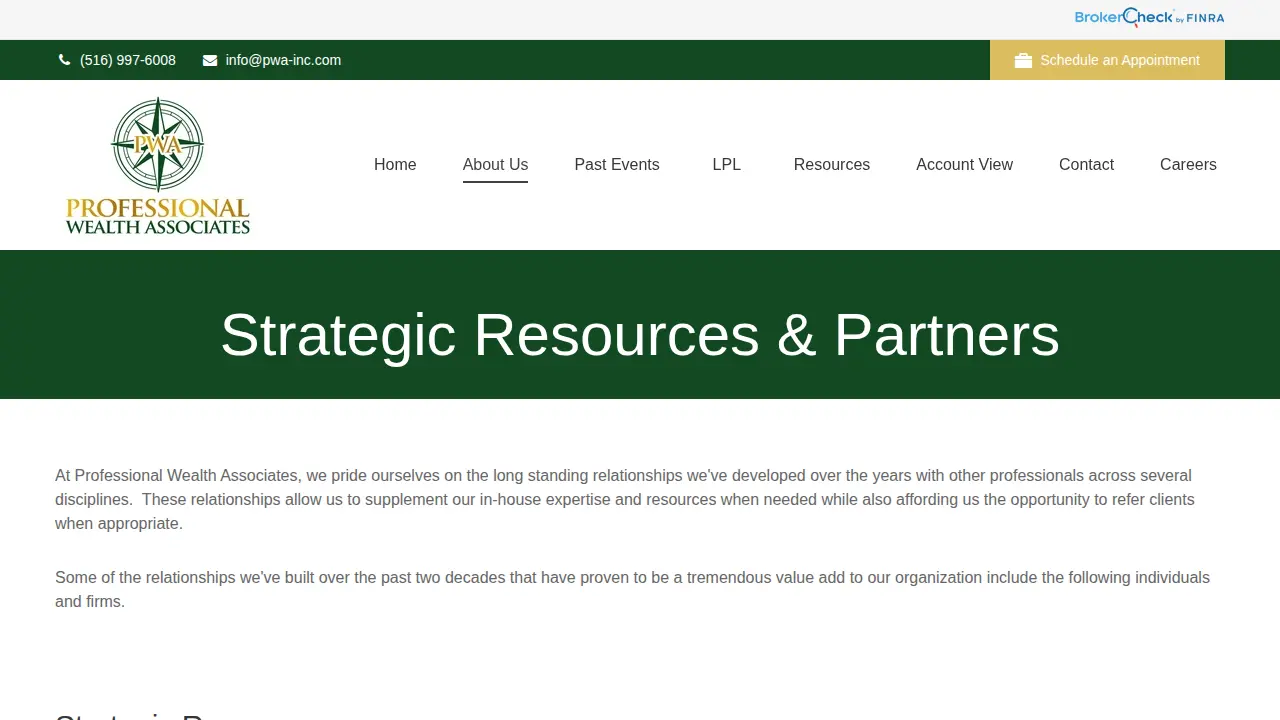Visit the Careers page
Screen dimensions: 1280x720
click(1188, 165)
